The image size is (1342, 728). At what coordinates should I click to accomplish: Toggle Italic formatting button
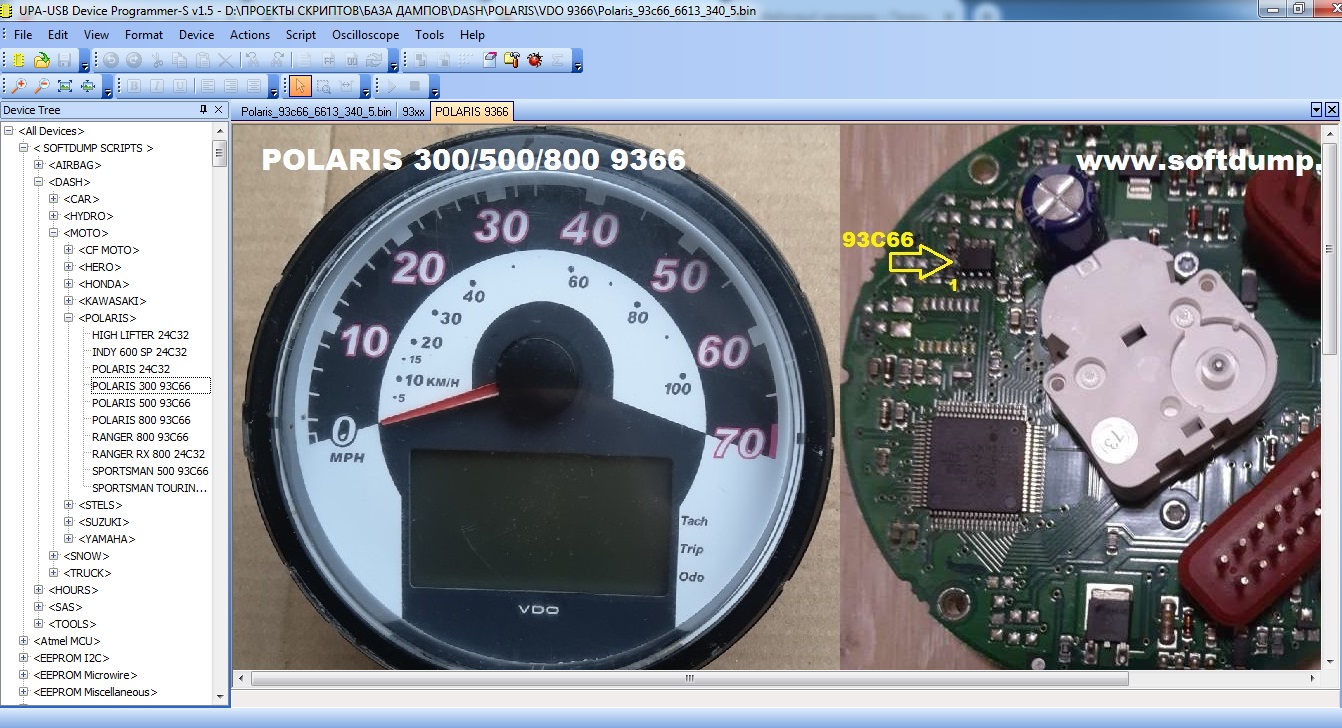[157, 86]
